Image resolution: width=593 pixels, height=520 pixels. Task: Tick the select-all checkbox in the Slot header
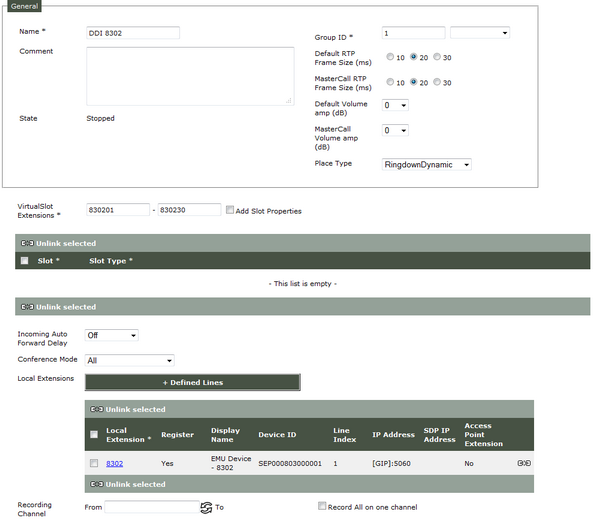coord(25,261)
